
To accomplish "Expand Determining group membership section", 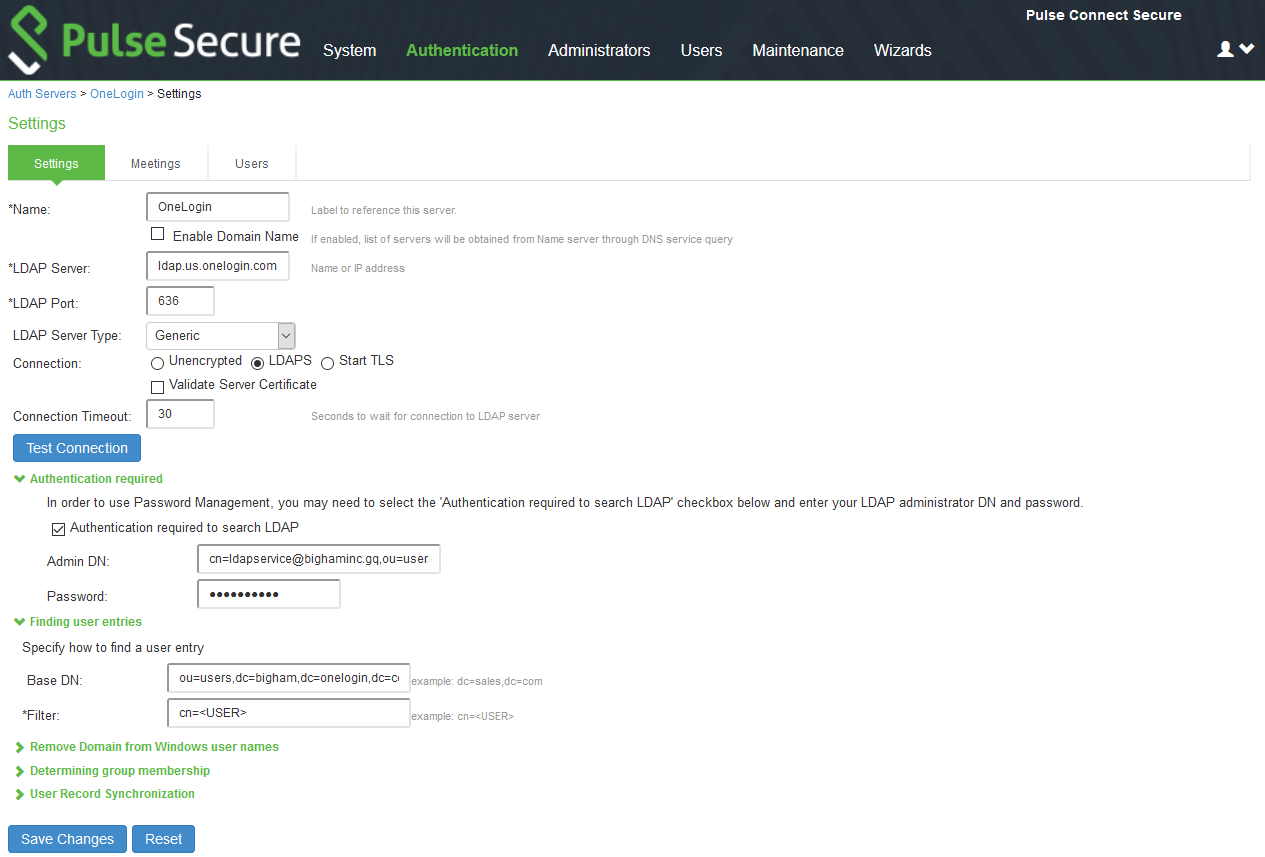I will (112, 771).
